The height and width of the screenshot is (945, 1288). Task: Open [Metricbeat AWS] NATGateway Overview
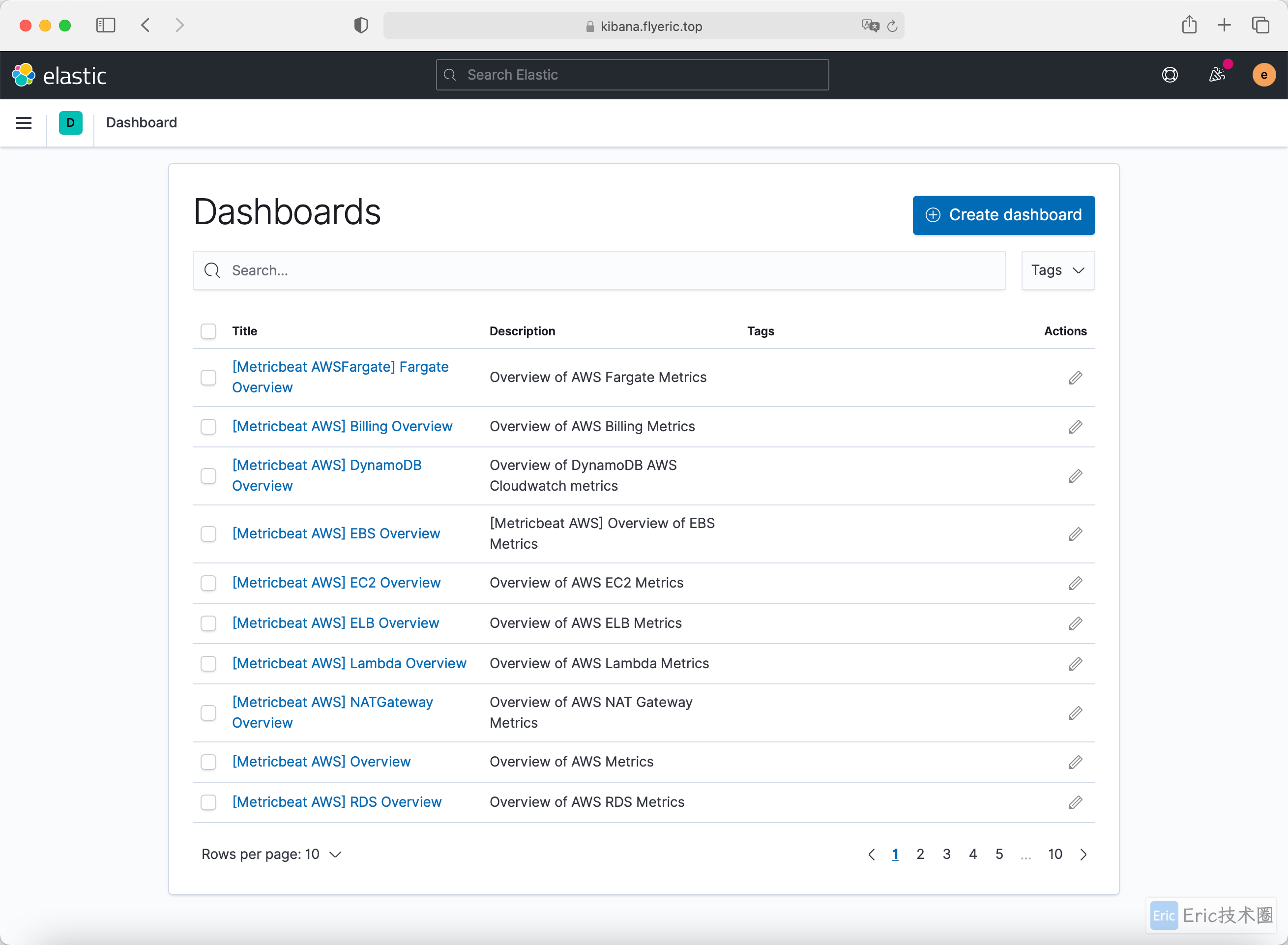(332, 712)
